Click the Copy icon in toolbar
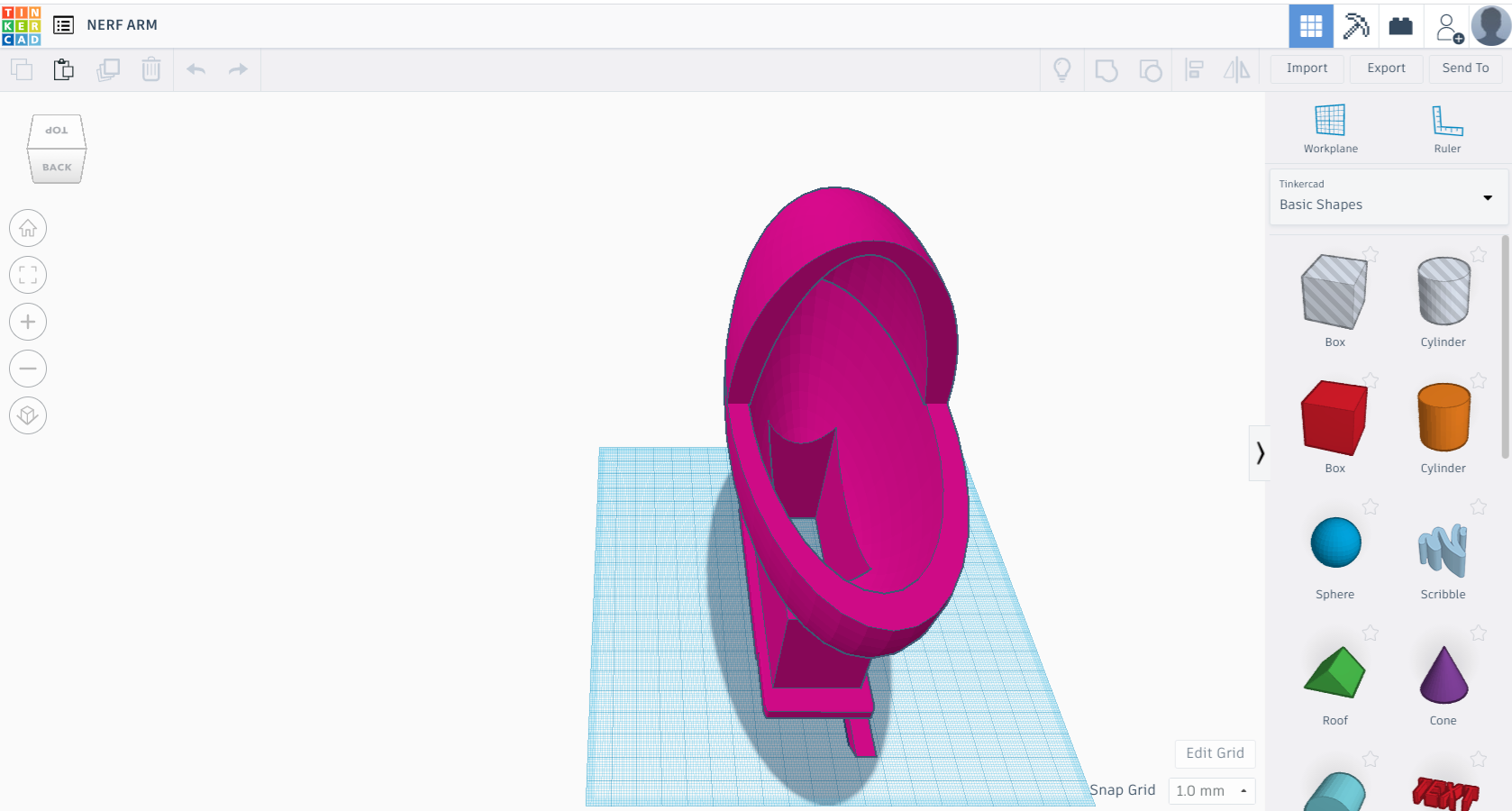1512x811 pixels. [22, 69]
